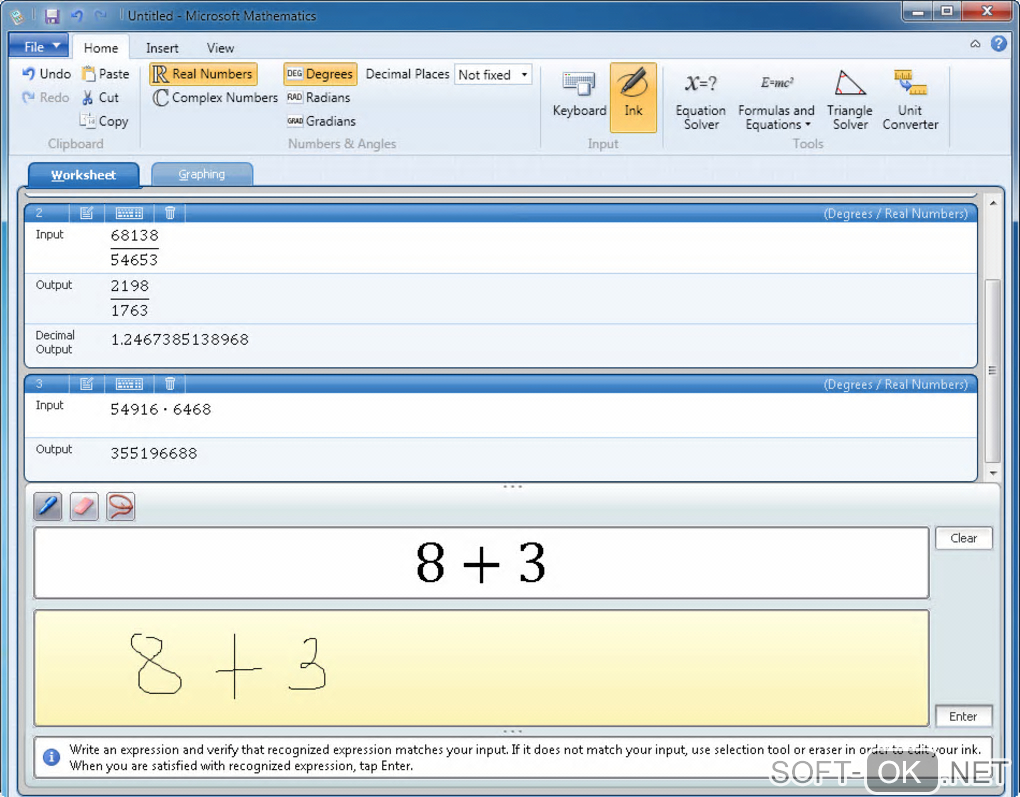
Task: Click worksheet scrollbar up arrow
Action: [x=993, y=204]
